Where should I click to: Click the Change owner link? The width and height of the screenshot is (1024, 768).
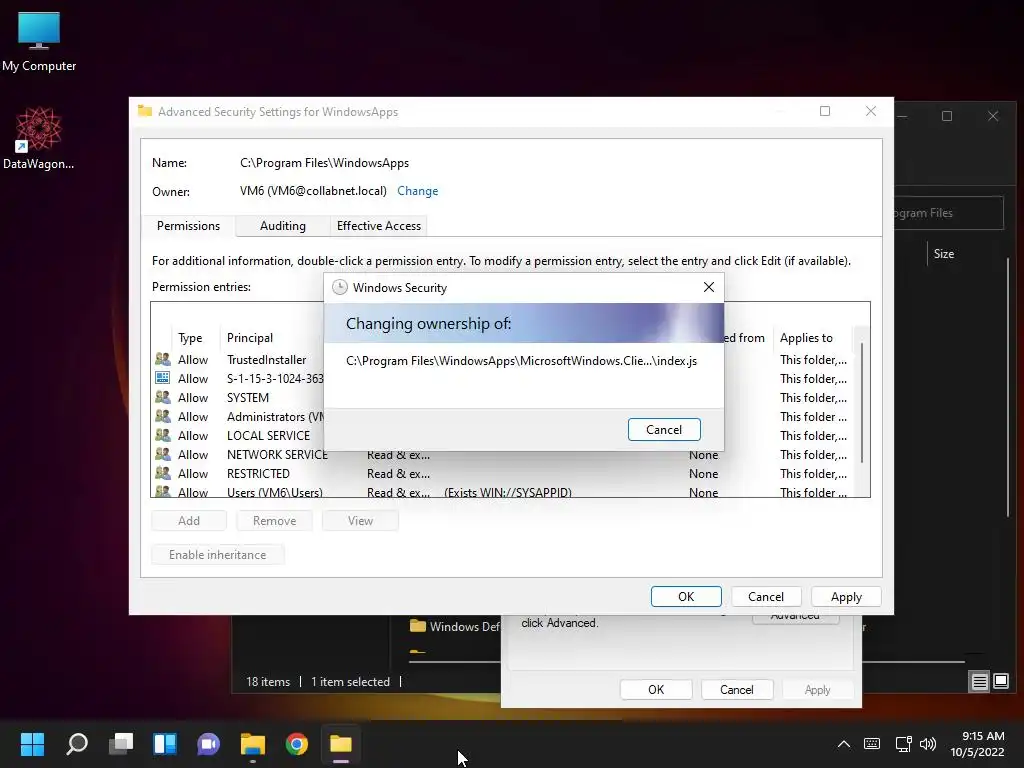tap(417, 191)
